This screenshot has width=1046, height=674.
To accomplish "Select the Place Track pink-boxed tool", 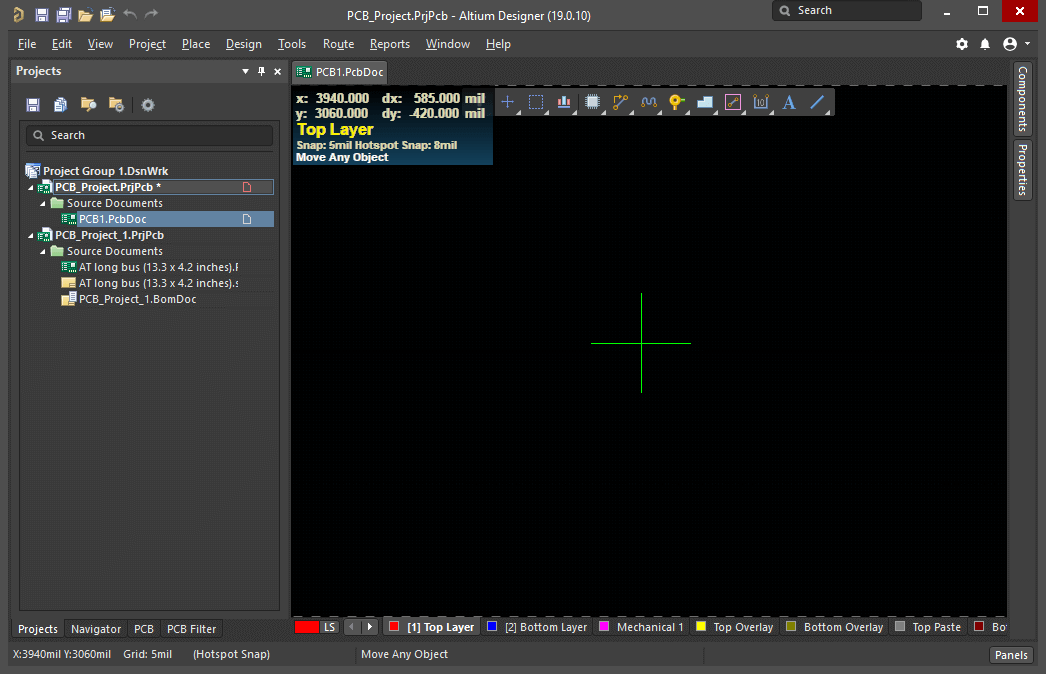I will [732, 102].
